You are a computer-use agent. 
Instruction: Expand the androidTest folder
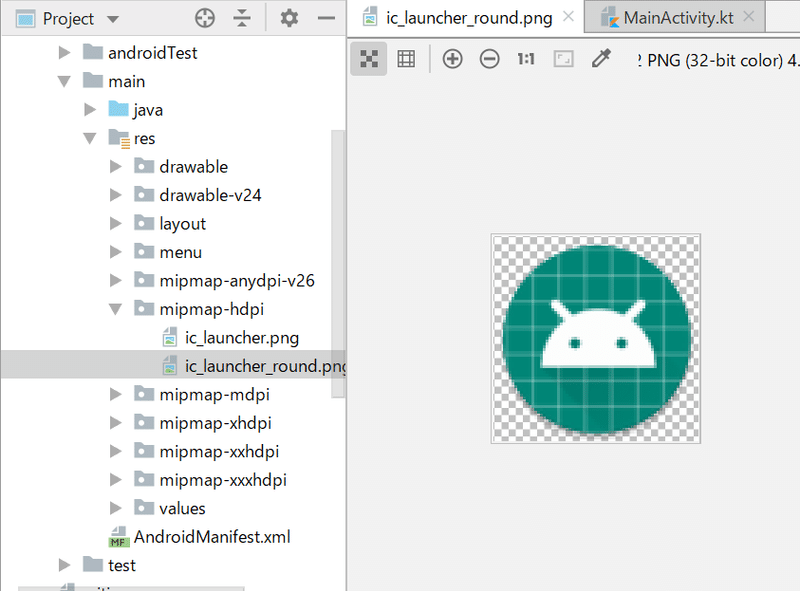click(64, 53)
